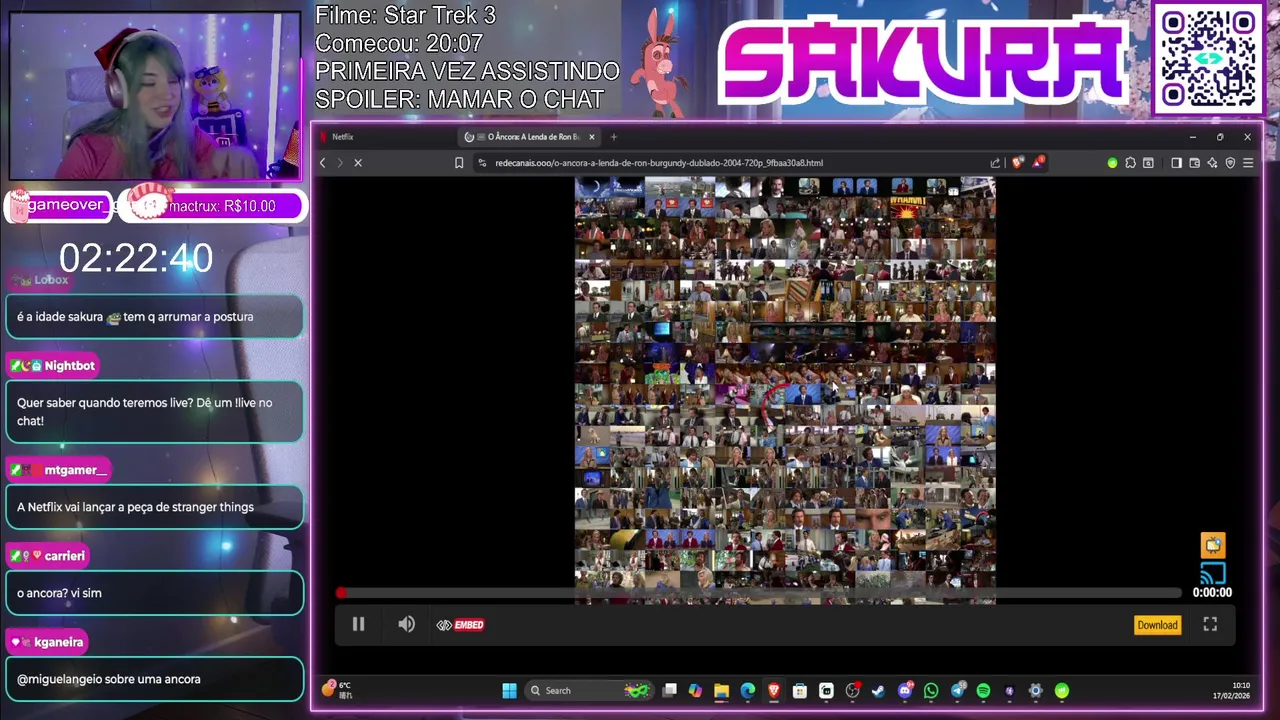The image size is (1280, 720).
Task: Click the EMBED logo in player controls
Action: [x=460, y=625]
